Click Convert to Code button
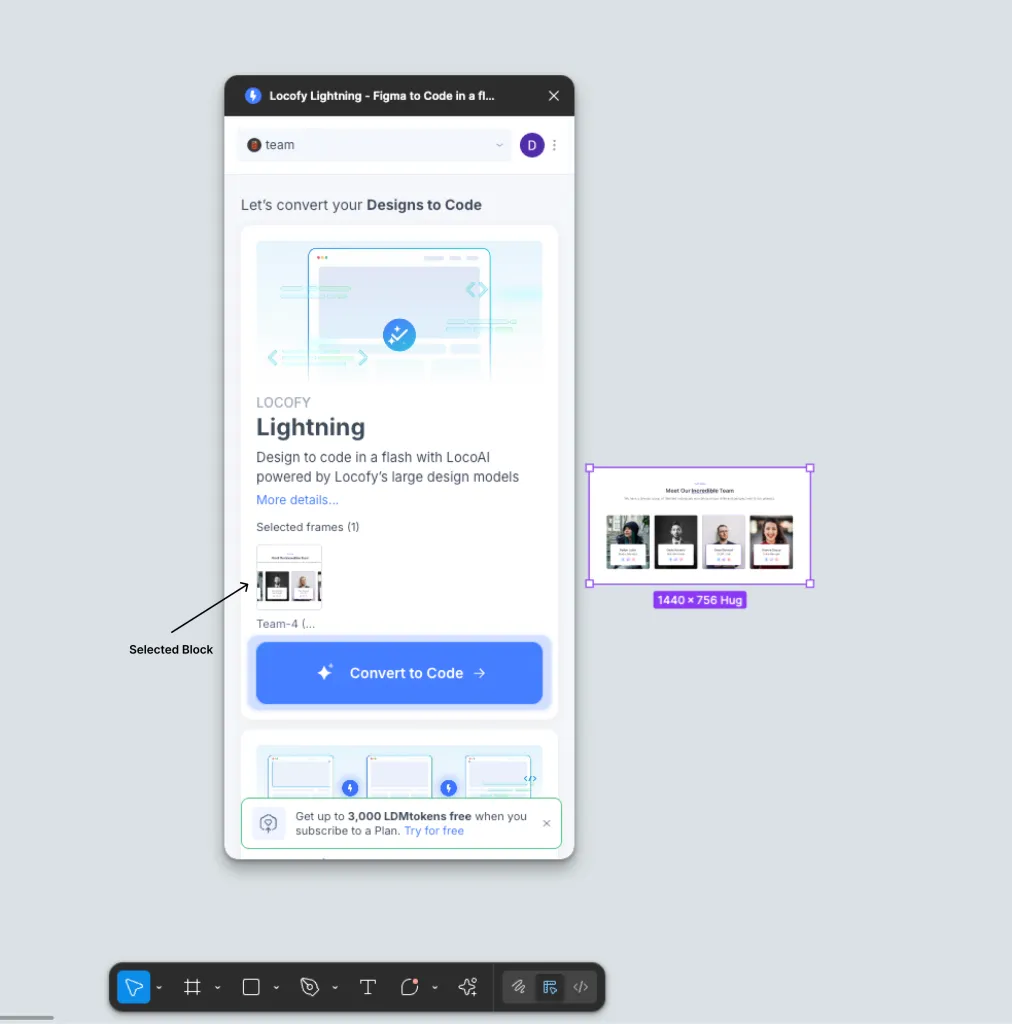Image resolution: width=1012 pixels, height=1024 pixels. [x=399, y=673]
